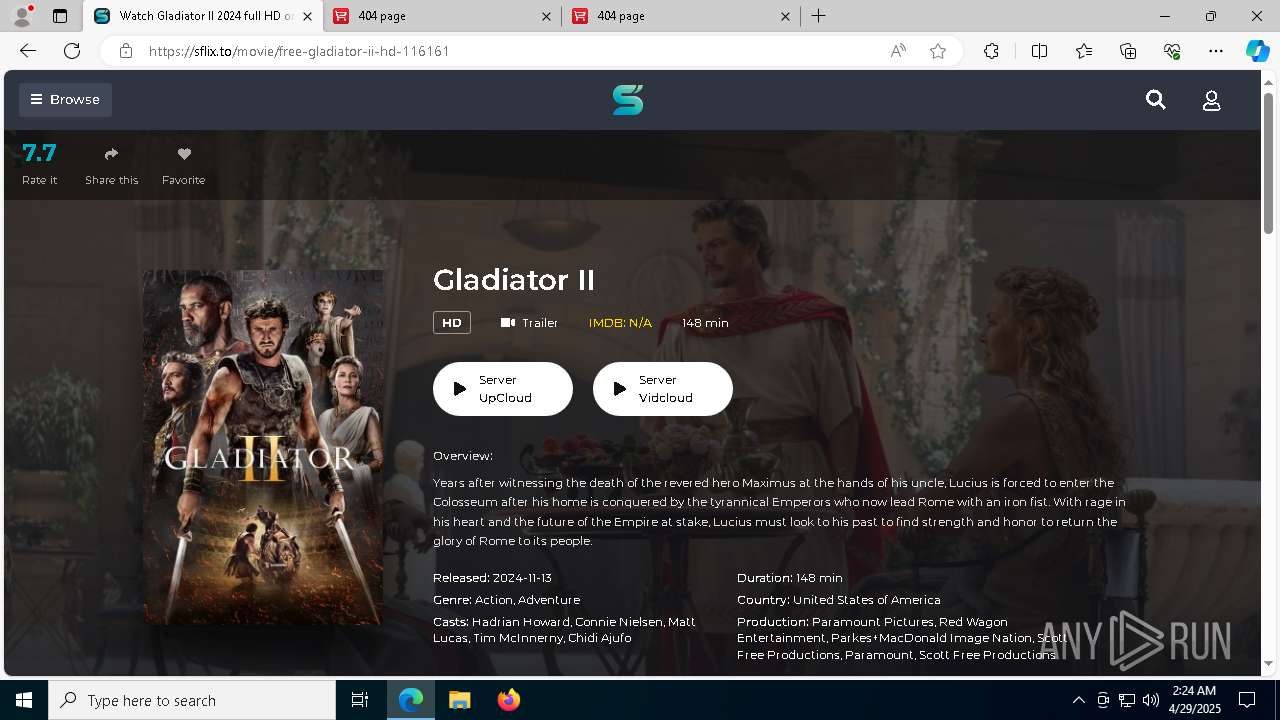Viewport: 1280px width, 720px height.
Task: Open cast member Tim McInnerny
Action: (x=518, y=638)
